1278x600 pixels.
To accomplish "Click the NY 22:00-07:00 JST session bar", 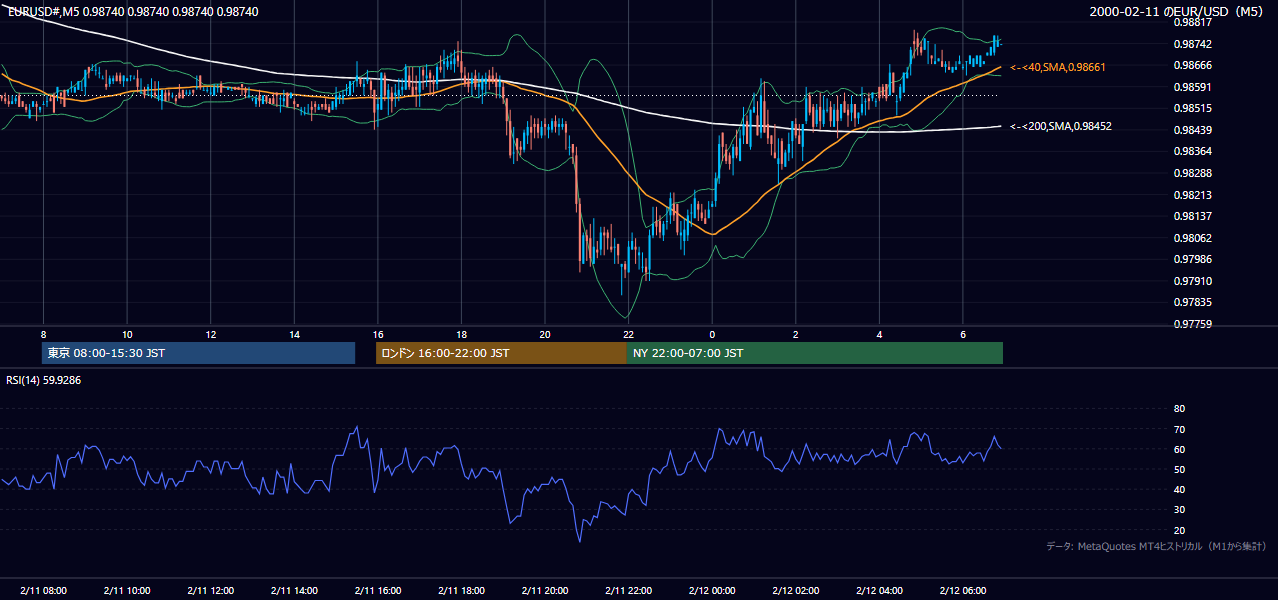I will coord(815,353).
